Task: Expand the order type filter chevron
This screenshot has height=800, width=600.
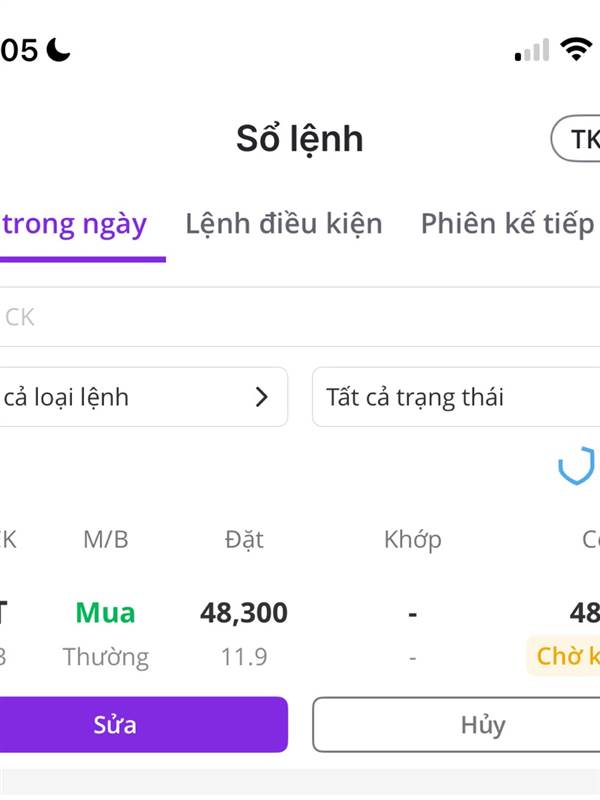Action: pos(262,397)
